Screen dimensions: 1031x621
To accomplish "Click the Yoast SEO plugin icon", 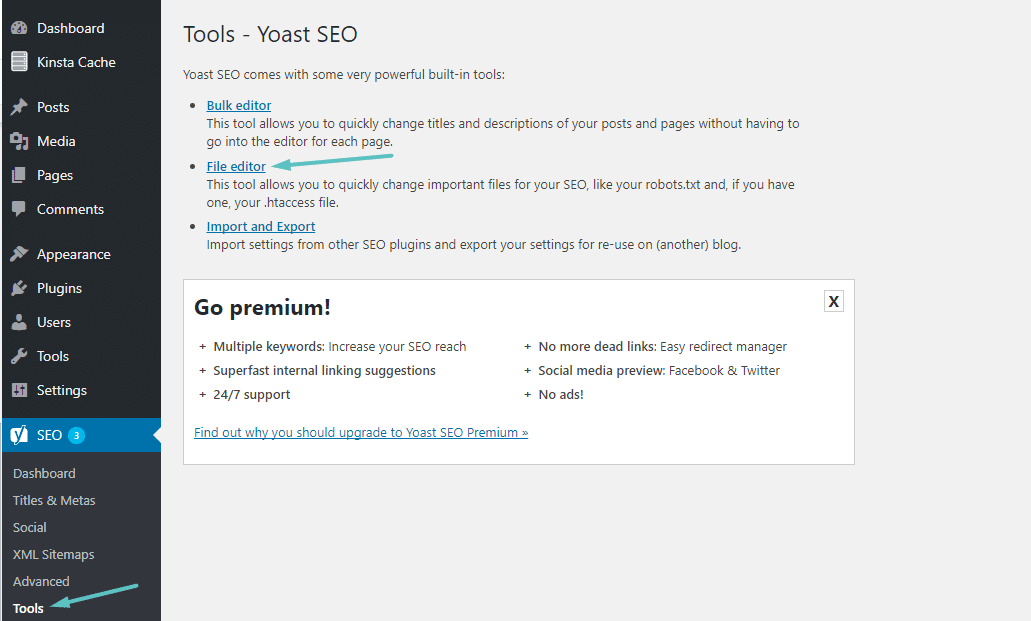I will pos(21,435).
